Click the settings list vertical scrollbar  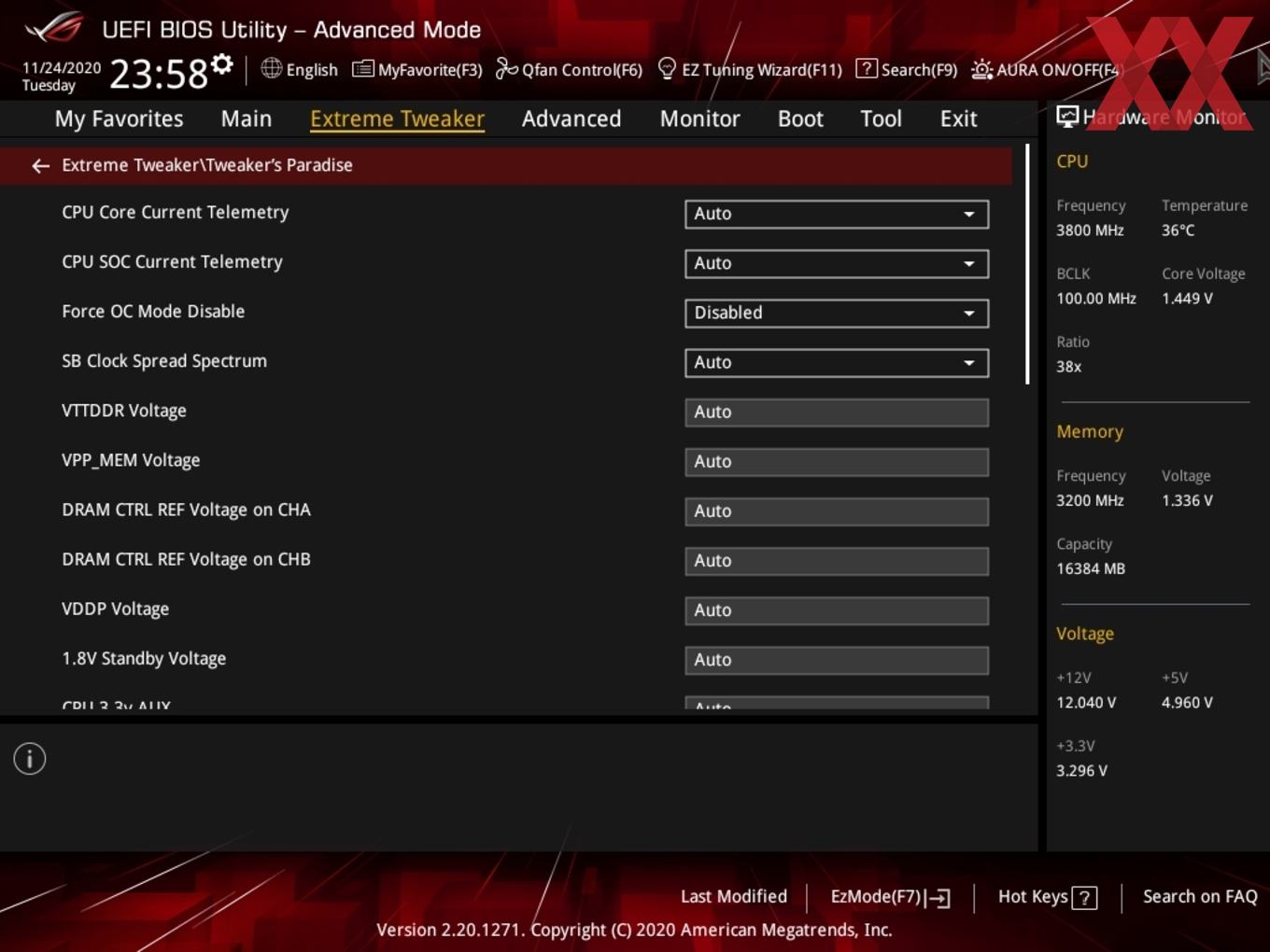[x=1027, y=264]
